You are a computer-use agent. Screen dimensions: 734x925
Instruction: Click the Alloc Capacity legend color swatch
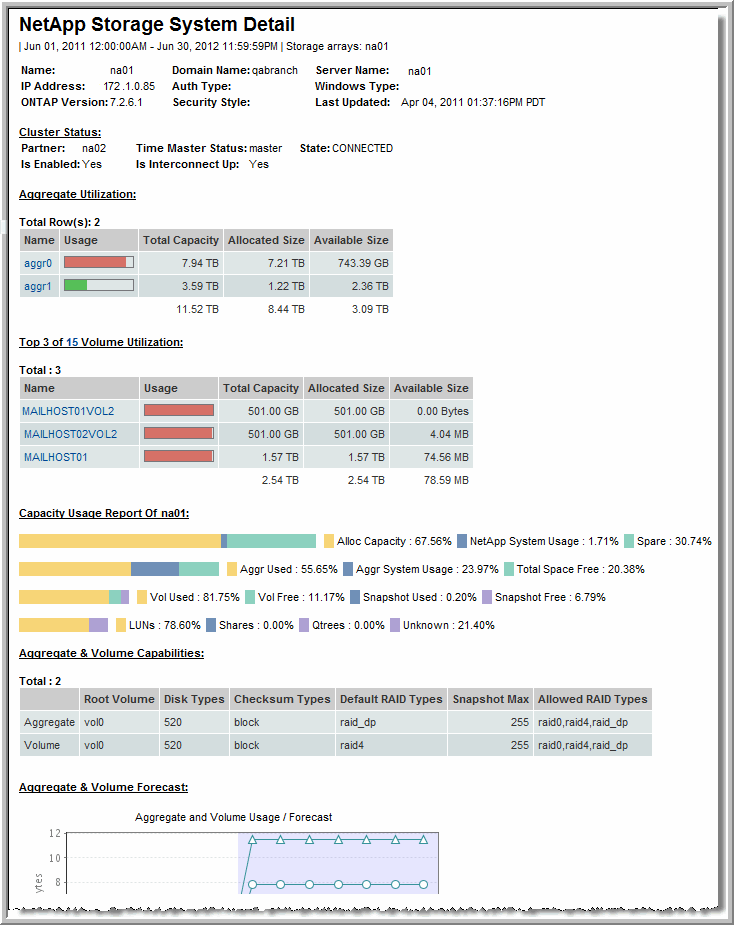click(x=329, y=541)
